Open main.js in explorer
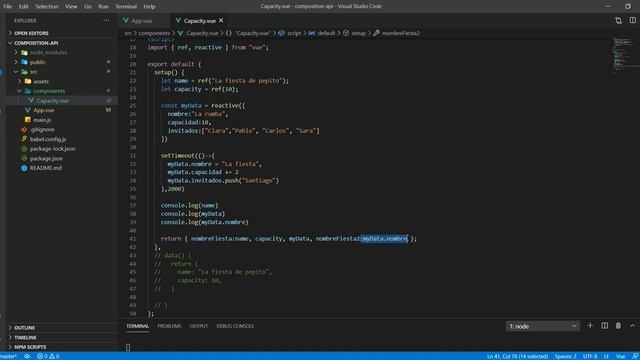 (42, 120)
